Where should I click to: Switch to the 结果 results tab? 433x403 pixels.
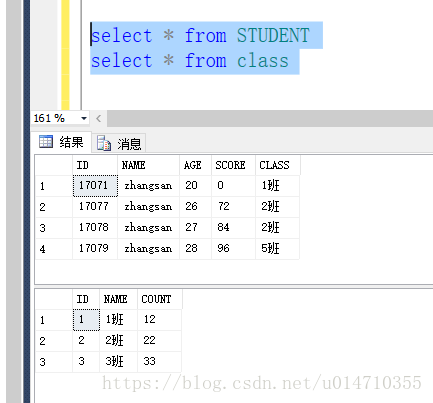pyautogui.click(x=61, y=142)
